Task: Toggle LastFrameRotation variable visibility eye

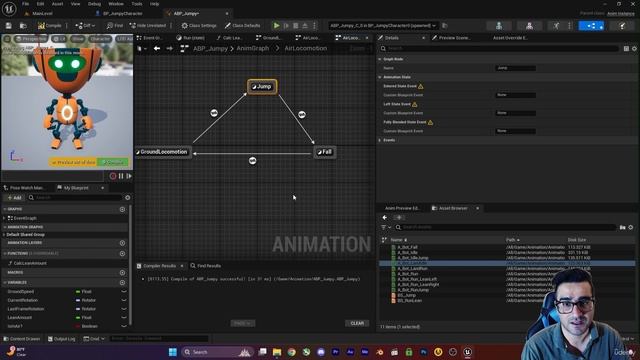Action: click(x=124, y=309)
